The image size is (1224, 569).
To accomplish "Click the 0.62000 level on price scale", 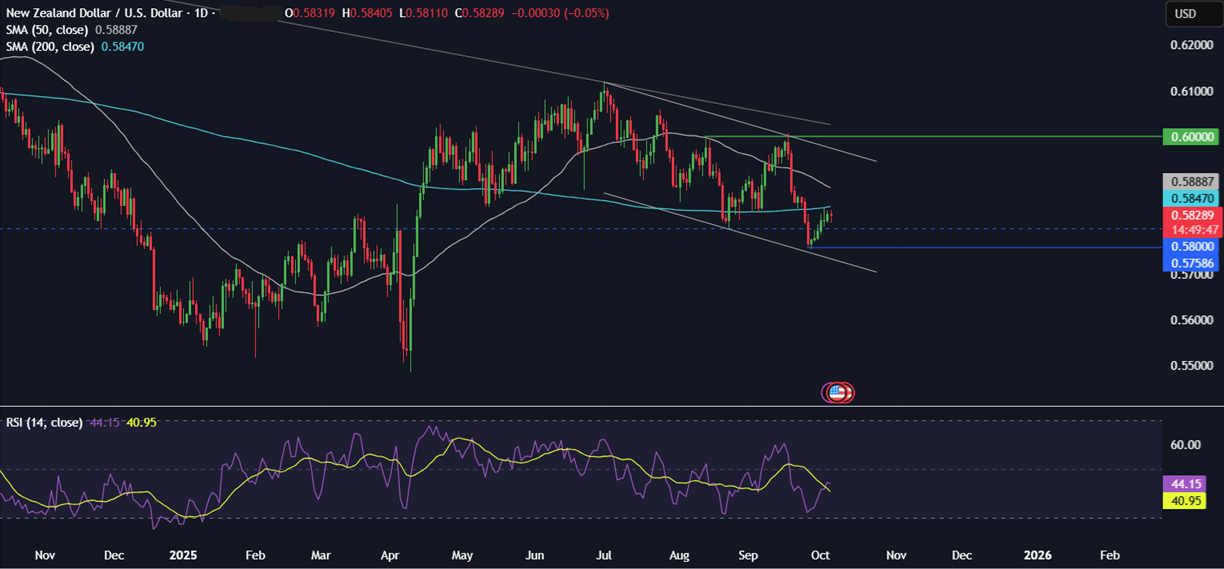I will coord(1191,46).
